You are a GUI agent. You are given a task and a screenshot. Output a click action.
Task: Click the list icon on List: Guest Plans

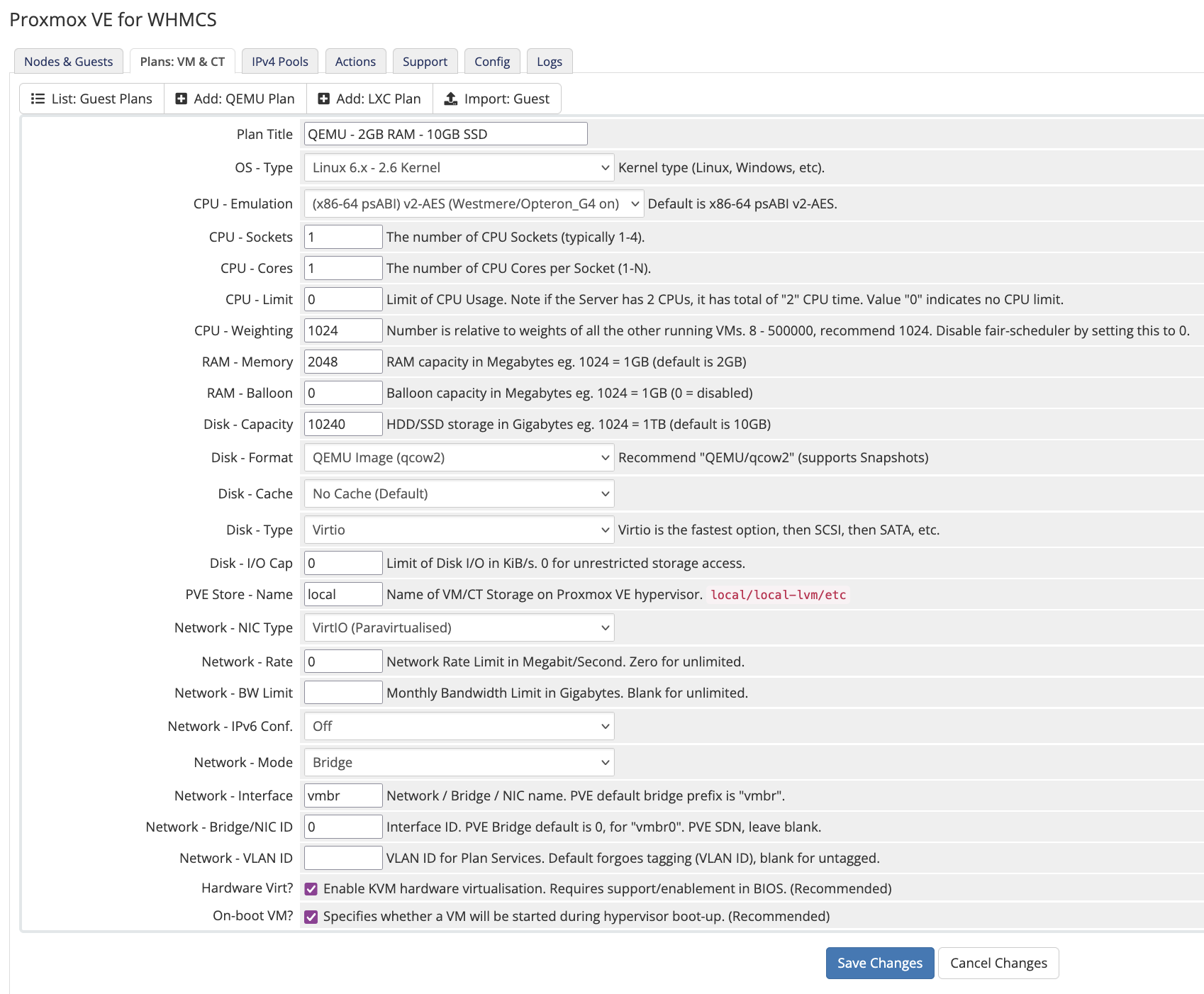(x=38, y=99)
